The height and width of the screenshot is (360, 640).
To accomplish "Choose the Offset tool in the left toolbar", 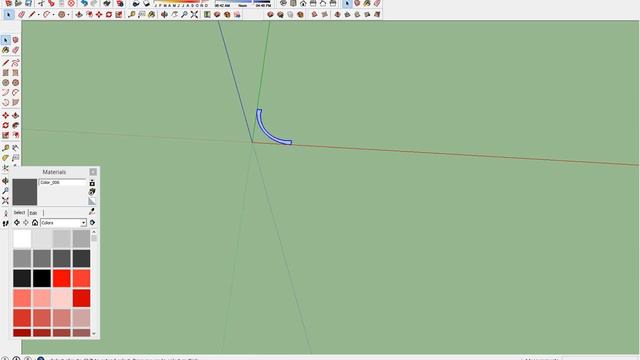I will point(16,135).
